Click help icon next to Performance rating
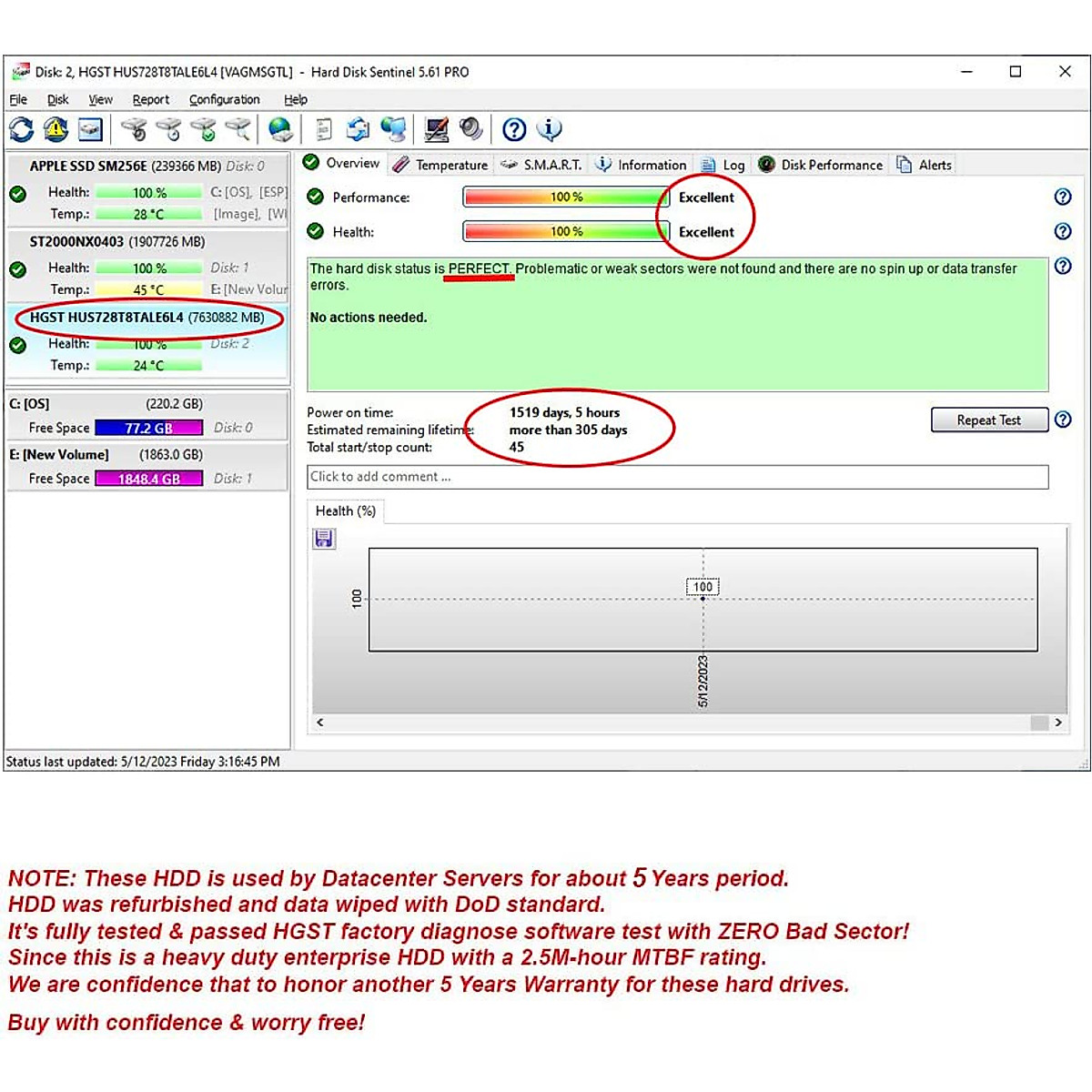The width and height of the screenshot is (1092, 1092). click(x=1062, y=197)
